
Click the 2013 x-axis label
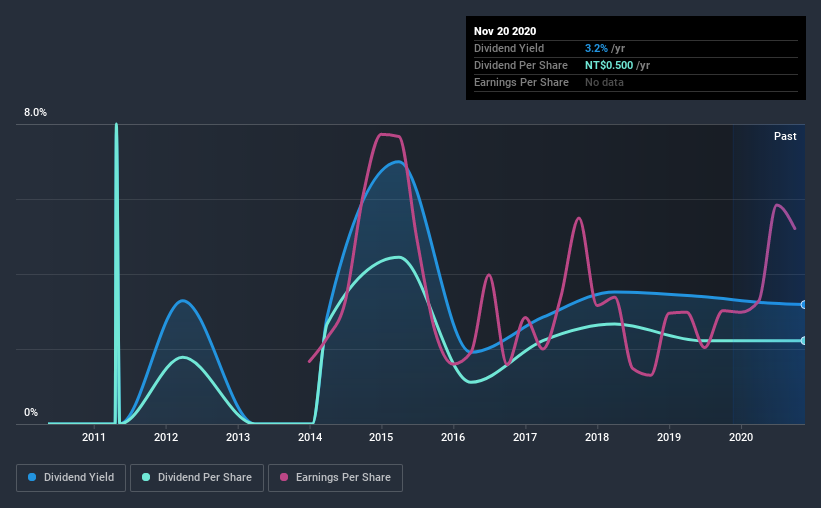(x=238, y=437)
